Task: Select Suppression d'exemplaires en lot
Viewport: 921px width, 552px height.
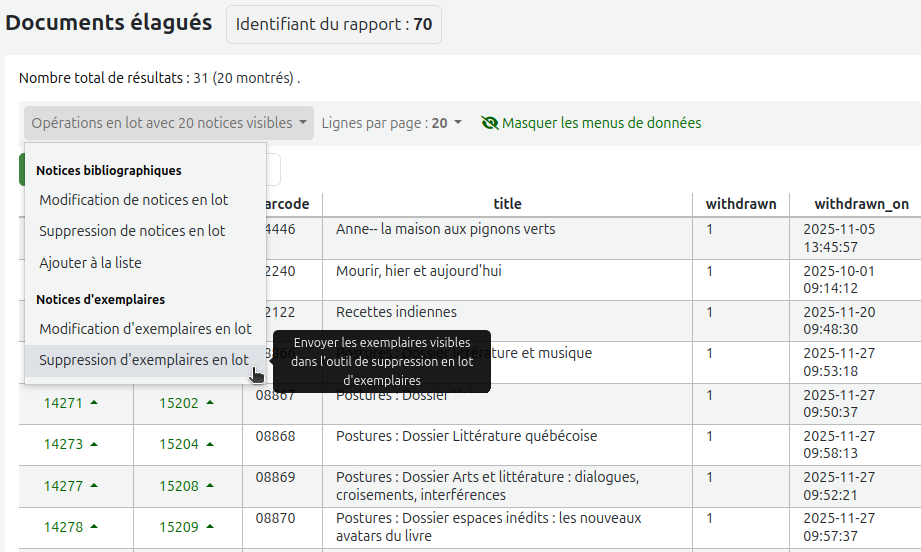Action: (144, 360)
